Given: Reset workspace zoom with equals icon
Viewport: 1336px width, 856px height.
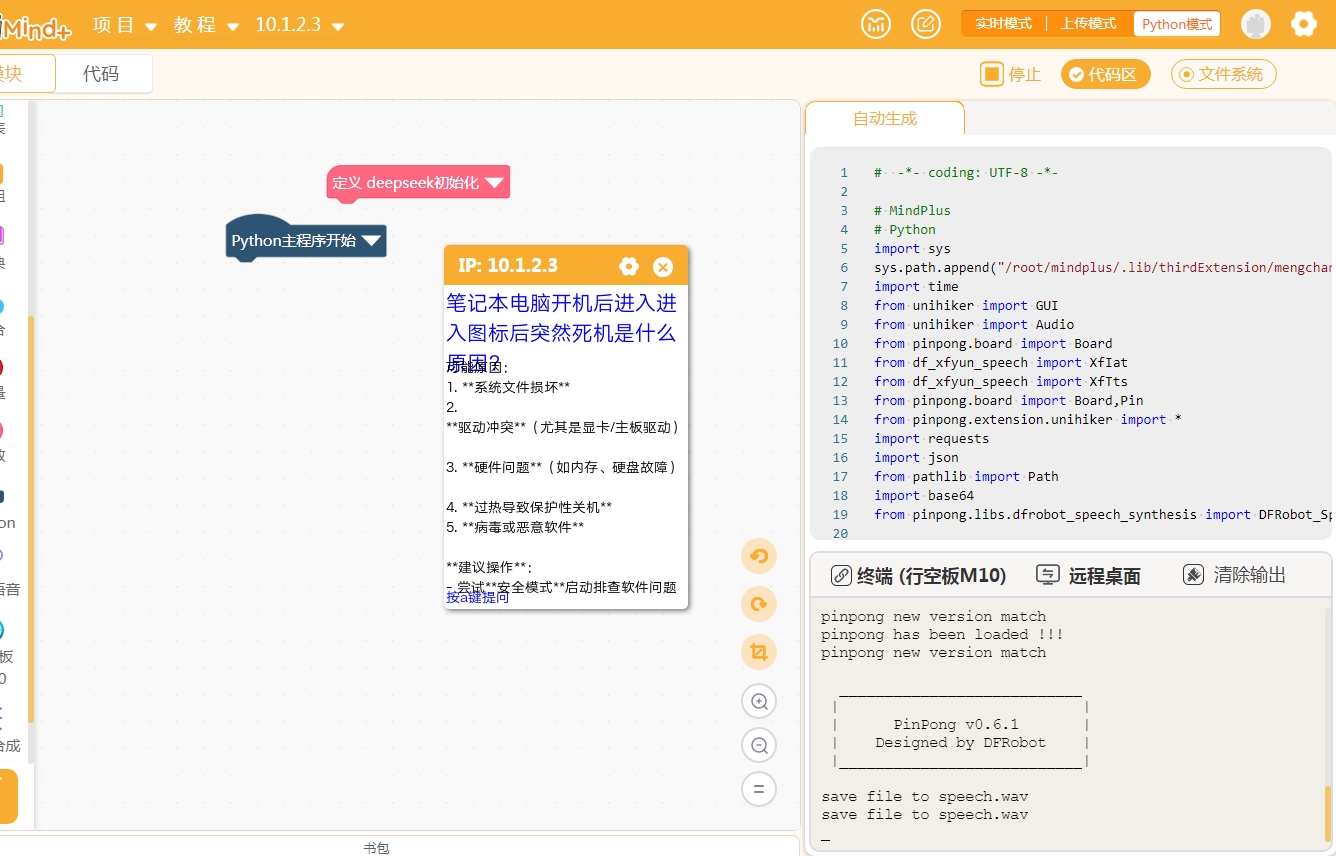Looking at the screenshot, I should coord(759,789).
